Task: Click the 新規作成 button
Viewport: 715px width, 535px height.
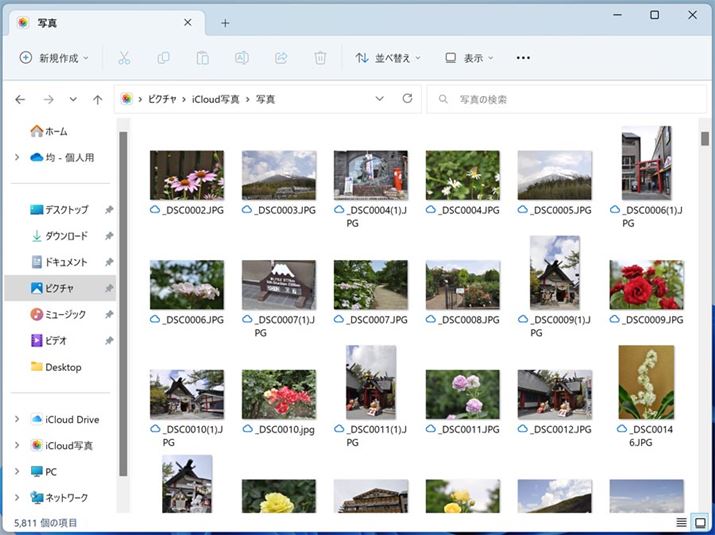Action: (x=54, y=58)
